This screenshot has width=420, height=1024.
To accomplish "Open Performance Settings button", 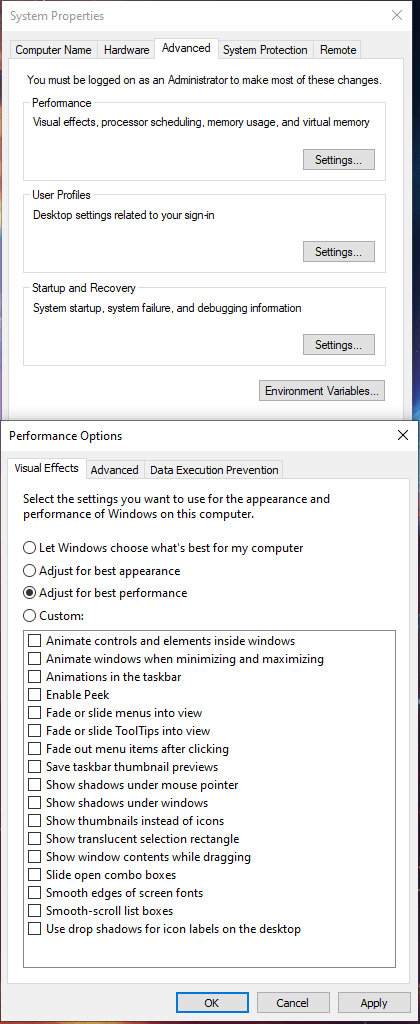I will pyautogui.click(x=339, y=159).
